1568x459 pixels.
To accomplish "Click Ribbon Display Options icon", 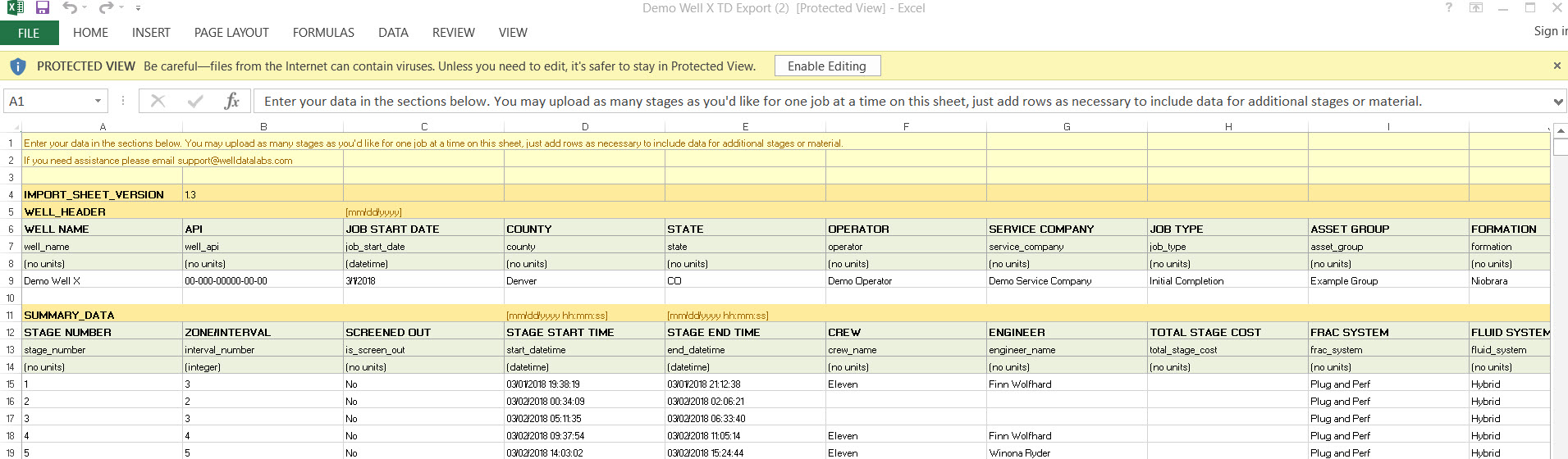I will pos(1476,8).
